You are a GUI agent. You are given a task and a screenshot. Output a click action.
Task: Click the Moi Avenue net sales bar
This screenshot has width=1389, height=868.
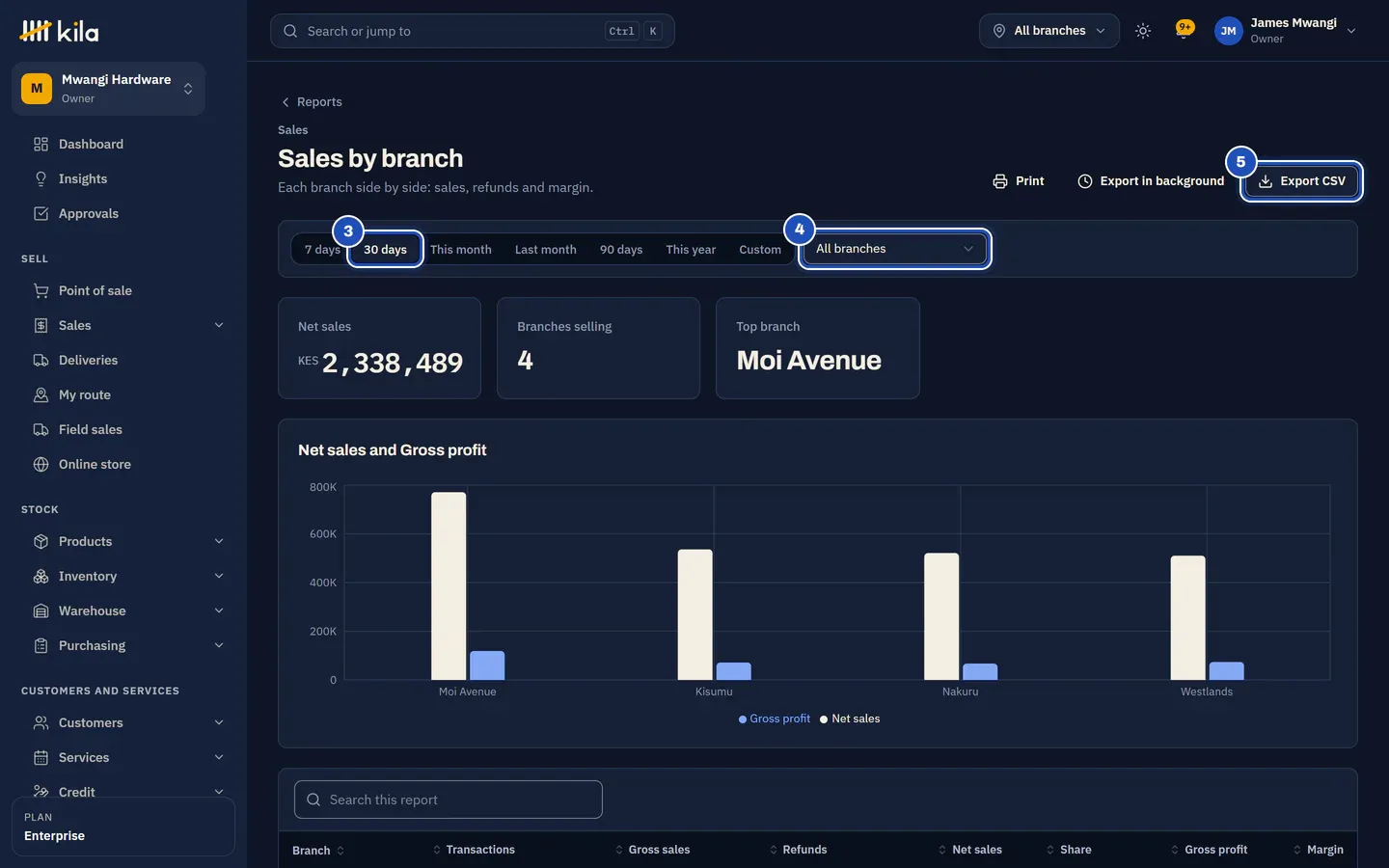[449, 586]
